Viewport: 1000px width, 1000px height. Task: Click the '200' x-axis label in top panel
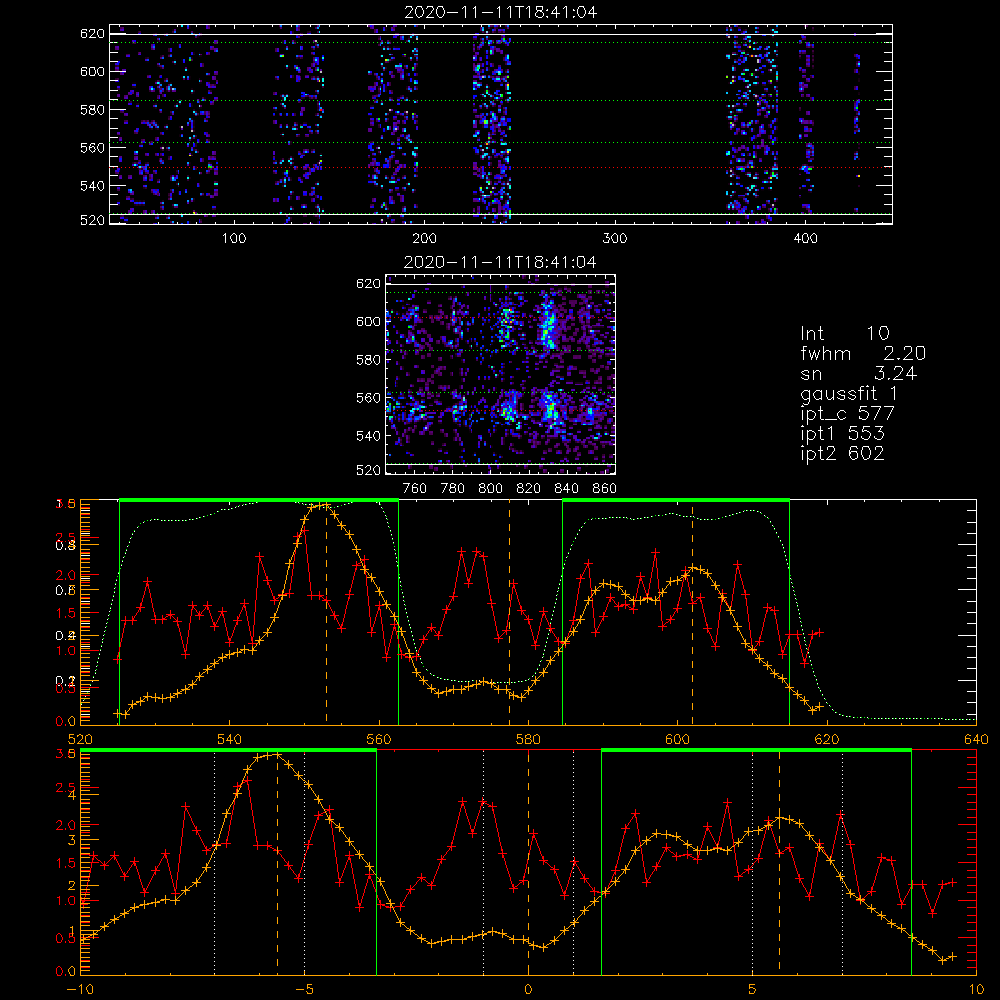point(424,239)
